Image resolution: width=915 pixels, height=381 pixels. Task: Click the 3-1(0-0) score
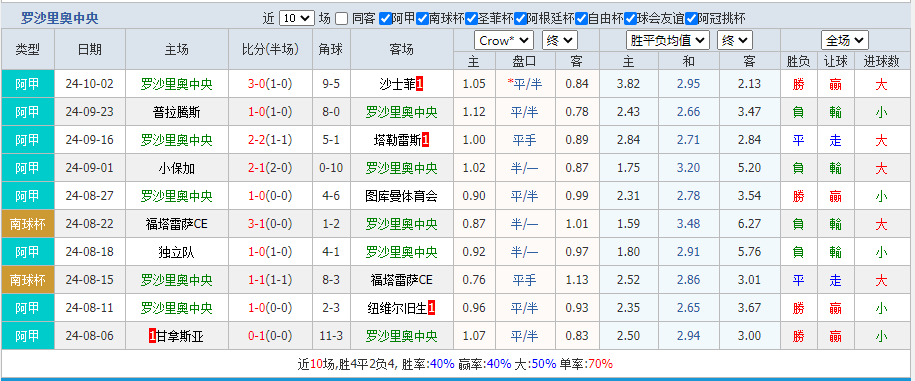point(270,224)
